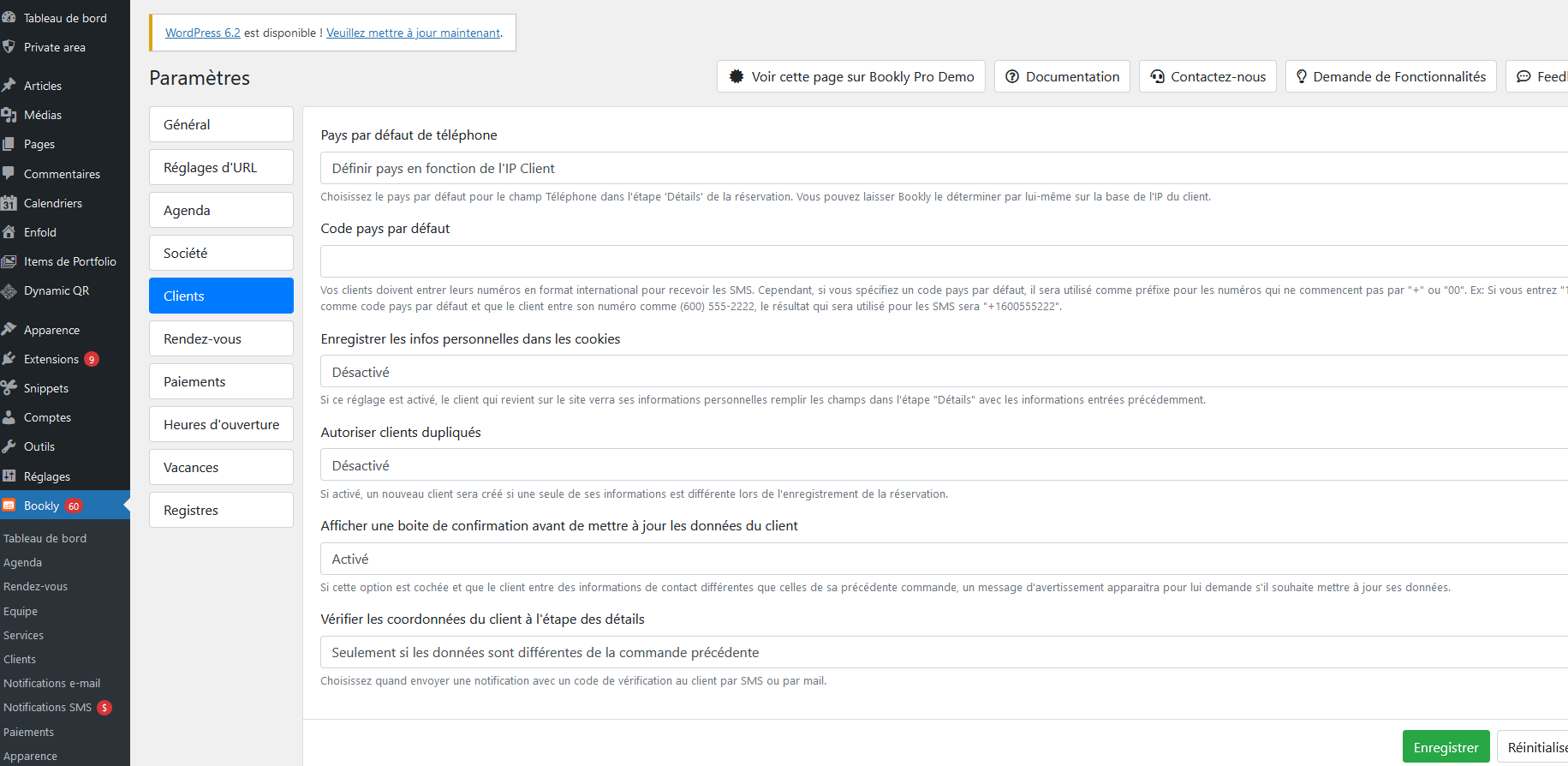
Task: Open the Registres settings tab
Action: pyautogui.click(x=221, y=510)
